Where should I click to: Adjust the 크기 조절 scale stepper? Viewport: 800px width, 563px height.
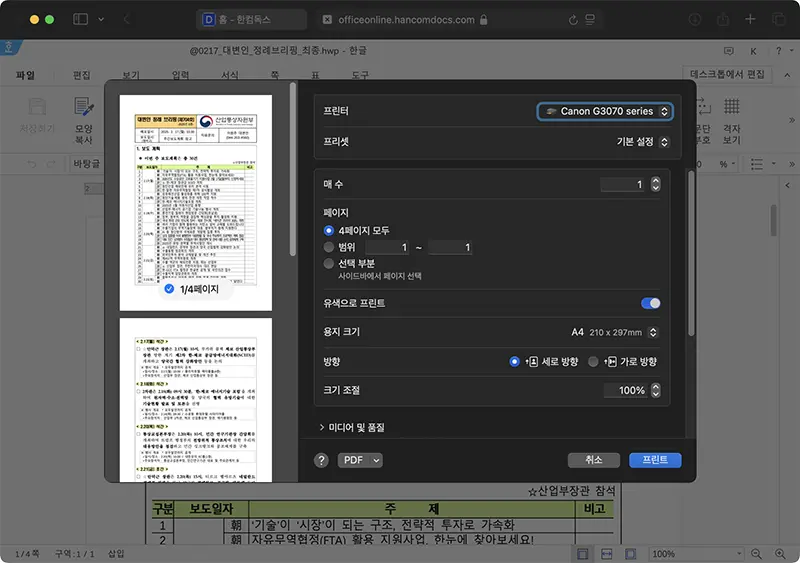(656, 390)
